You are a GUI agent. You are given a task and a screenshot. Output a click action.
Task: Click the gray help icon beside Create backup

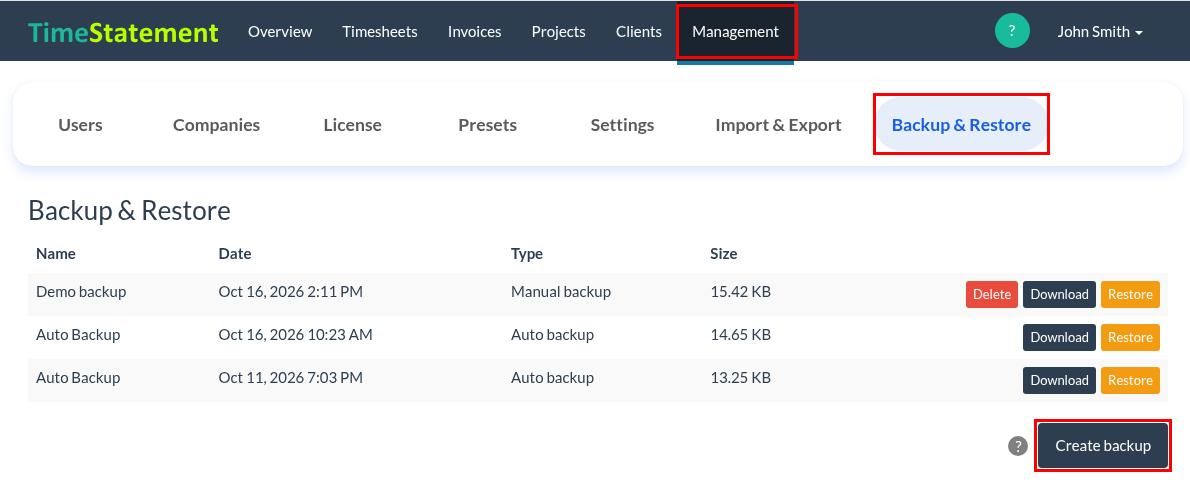point(1017,446)
